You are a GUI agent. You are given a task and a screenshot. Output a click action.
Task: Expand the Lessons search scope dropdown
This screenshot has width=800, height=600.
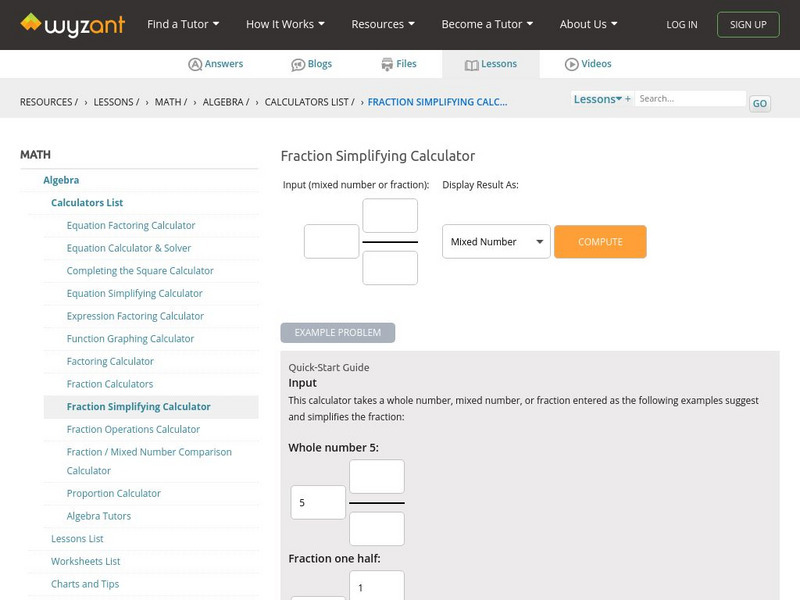(x=598, y=99)
